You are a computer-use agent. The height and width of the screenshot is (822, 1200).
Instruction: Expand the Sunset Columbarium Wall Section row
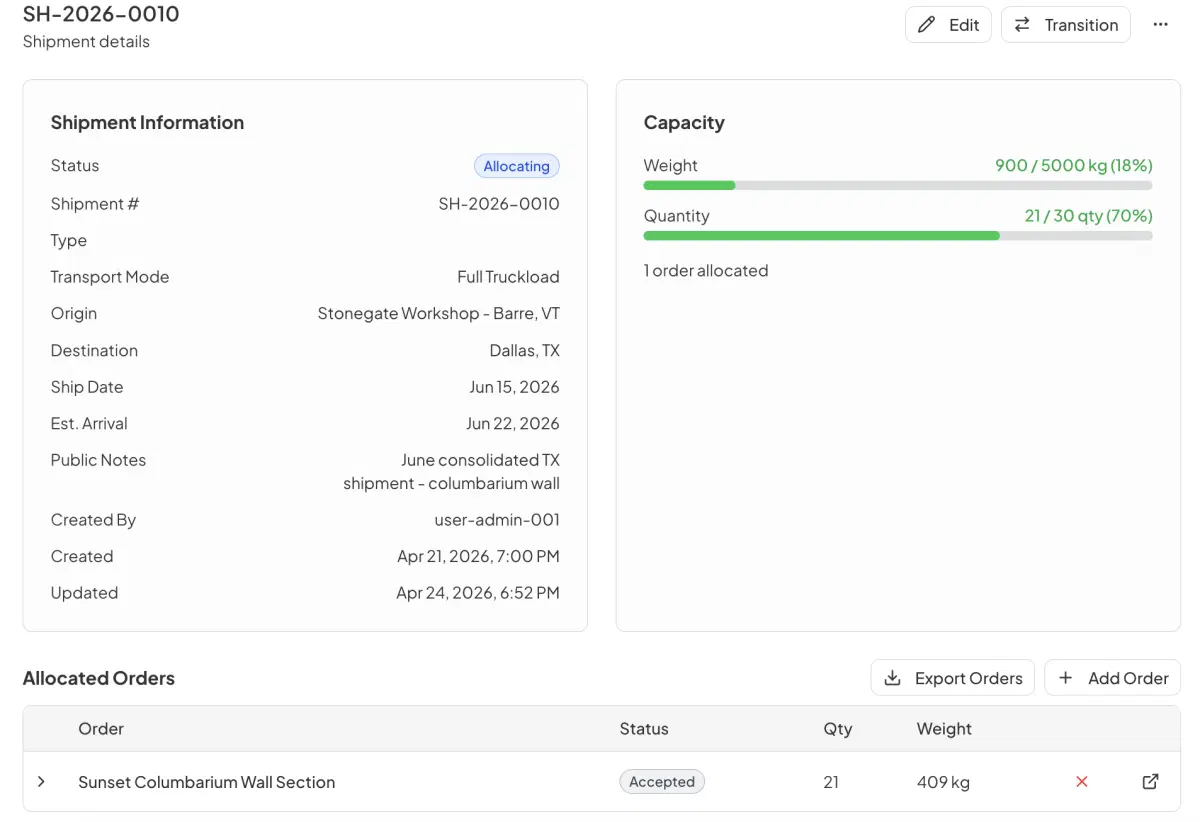point(41,782)
